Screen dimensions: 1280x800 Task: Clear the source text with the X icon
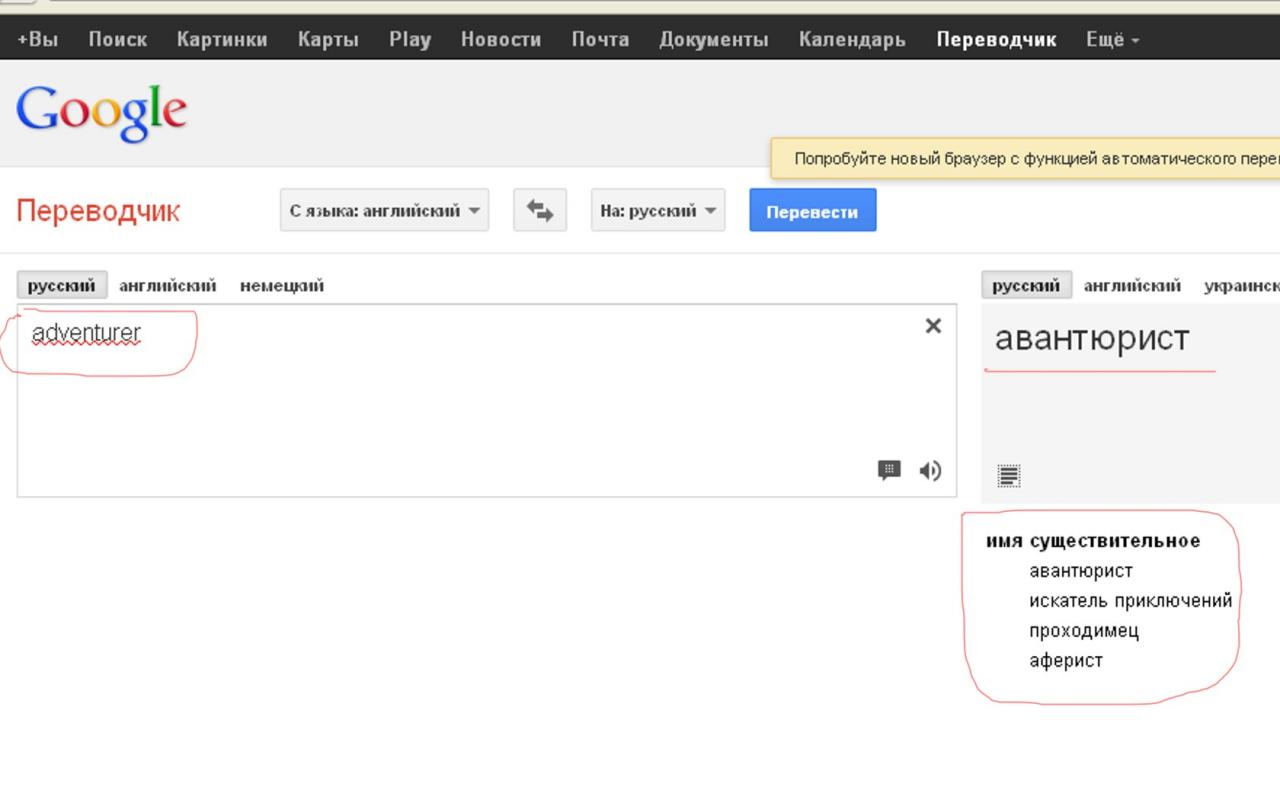(x=933, y=326)
